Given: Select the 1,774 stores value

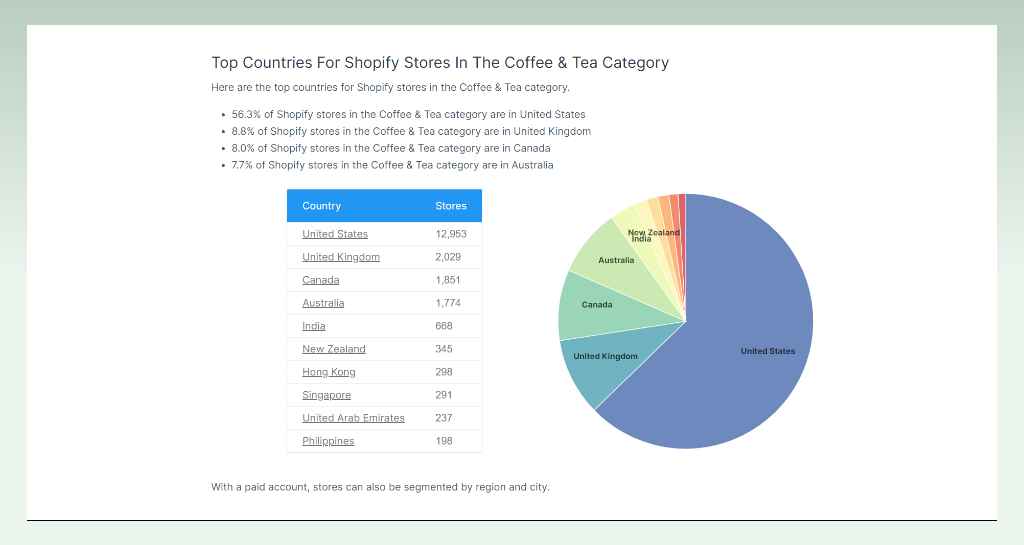Looking at the screenshot, I should 448,303.
